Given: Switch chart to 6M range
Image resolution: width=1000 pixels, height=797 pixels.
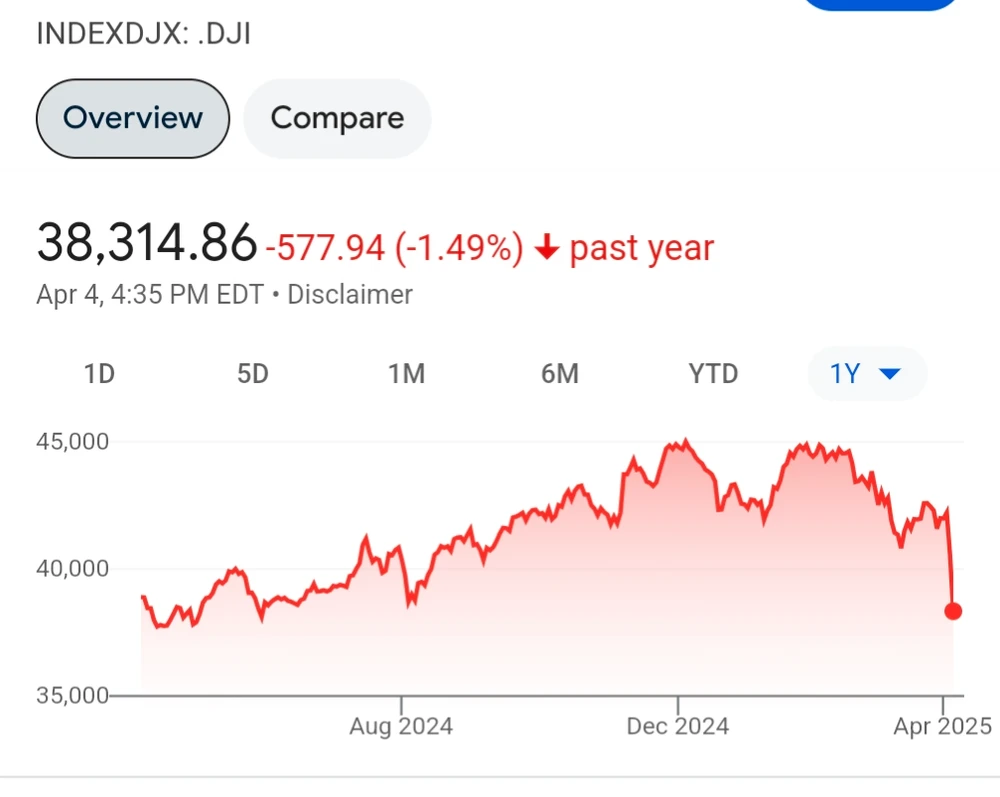Looking at the screenshot, I should (x=560, y=374).
